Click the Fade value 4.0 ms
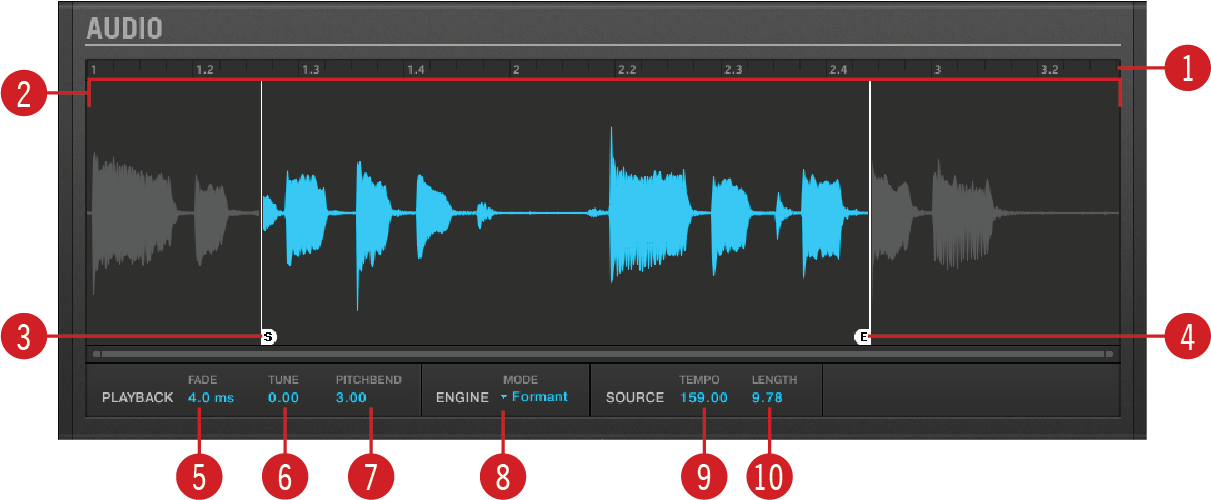1211x500 pixels. coord(210,397)
